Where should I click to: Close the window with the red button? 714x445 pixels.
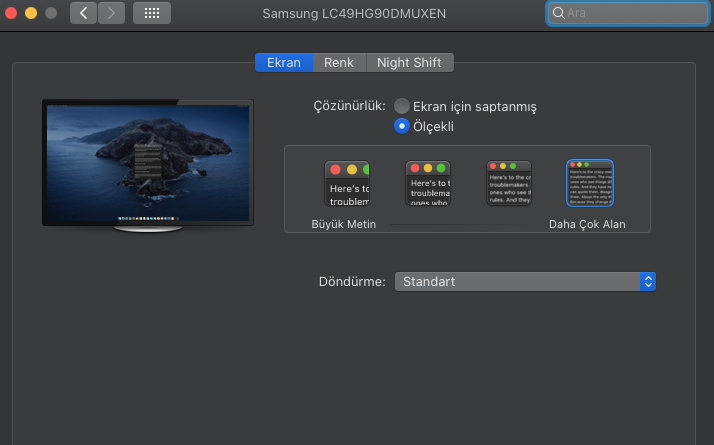tap(12, 14)
